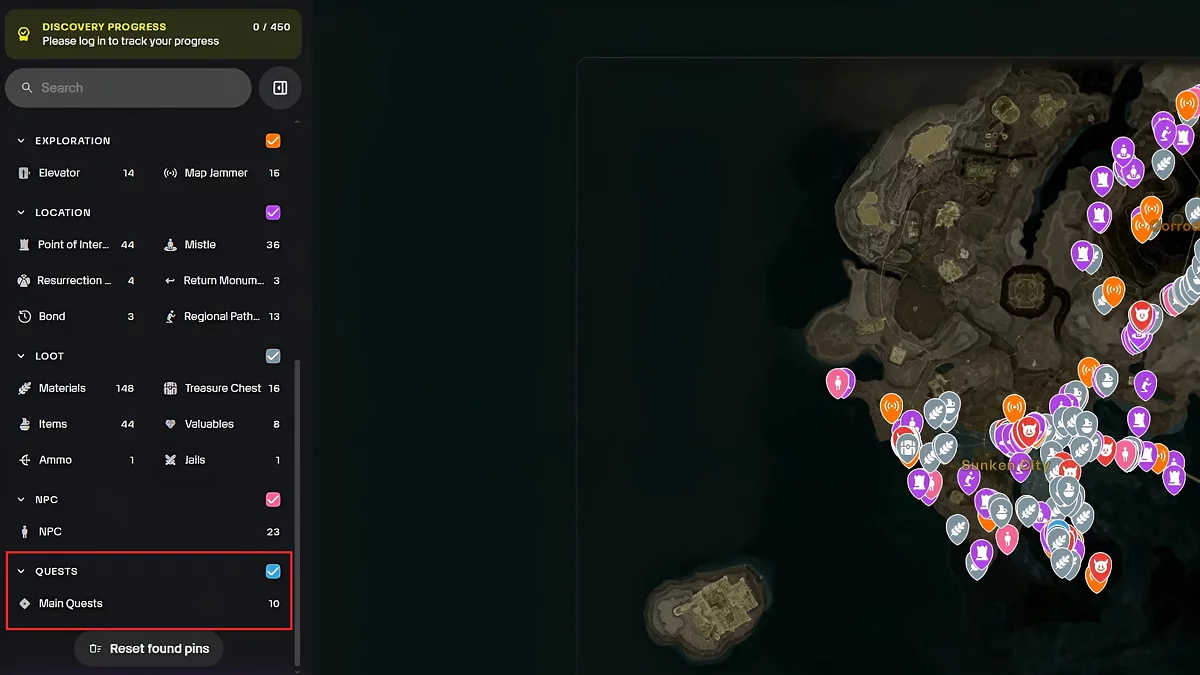Screen dimensions: 1200x675
Task: Select the Materials filter icon
Action: 24,388
